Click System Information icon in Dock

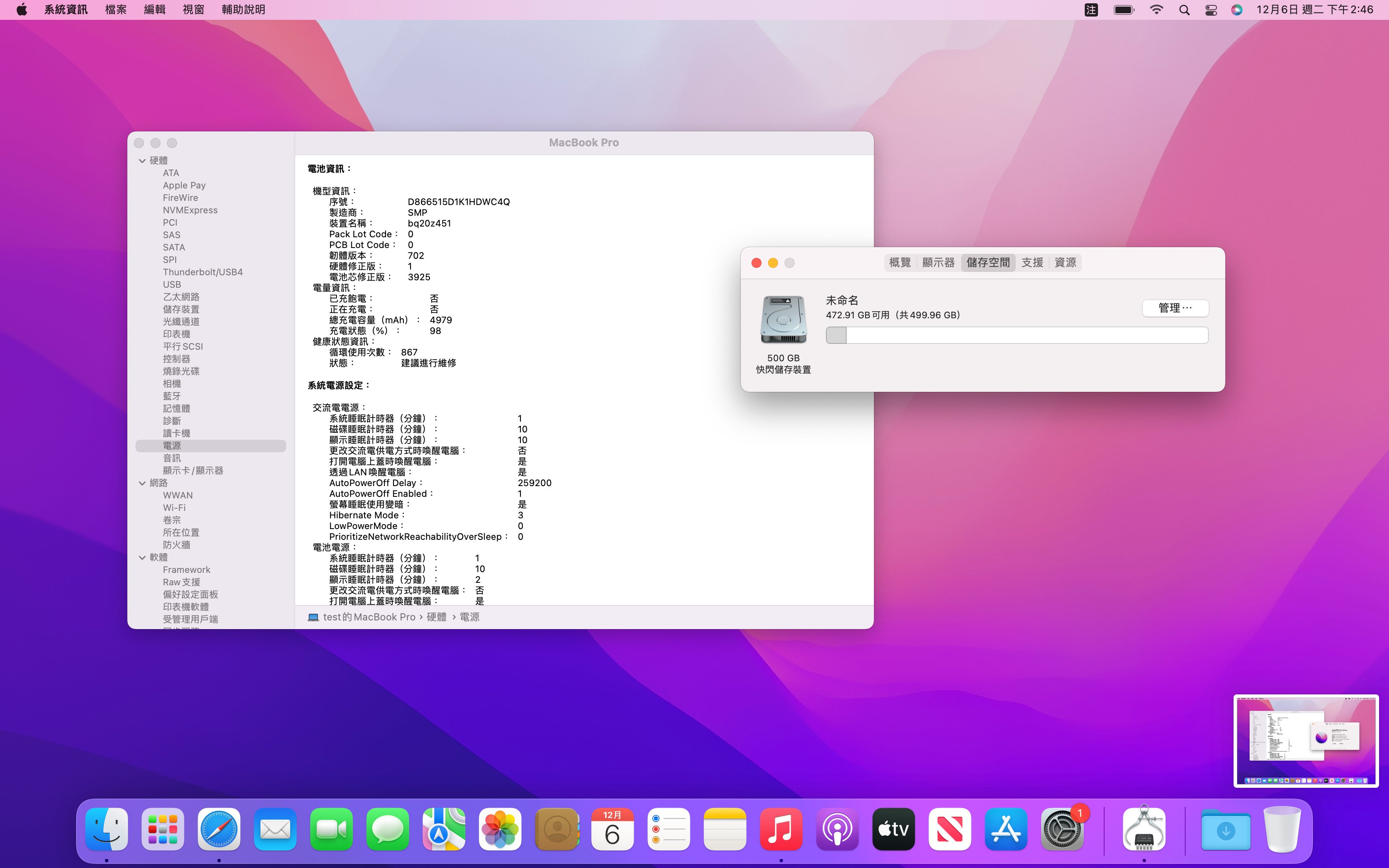click(1145, 829)
